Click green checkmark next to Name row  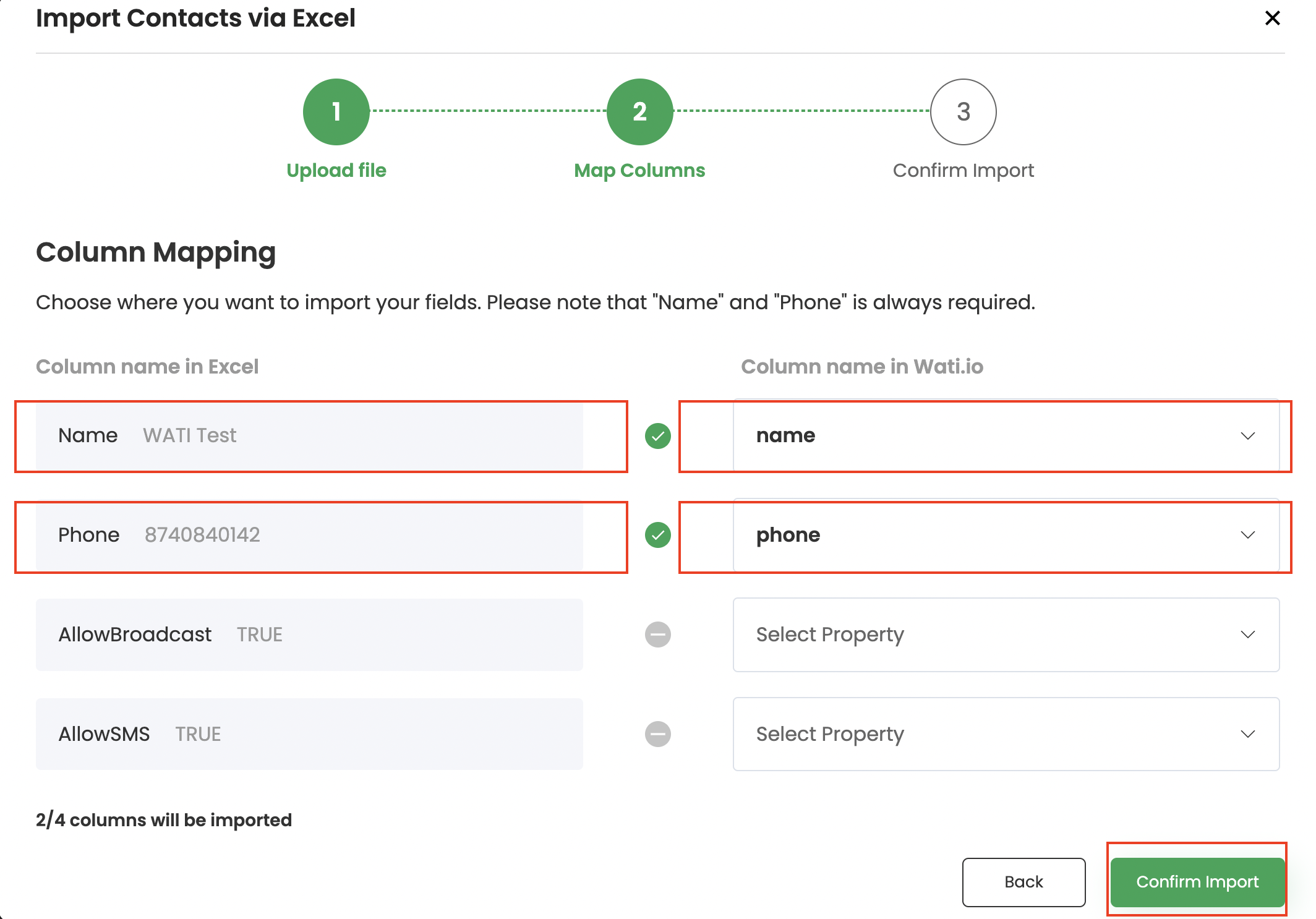pos(658,436)
